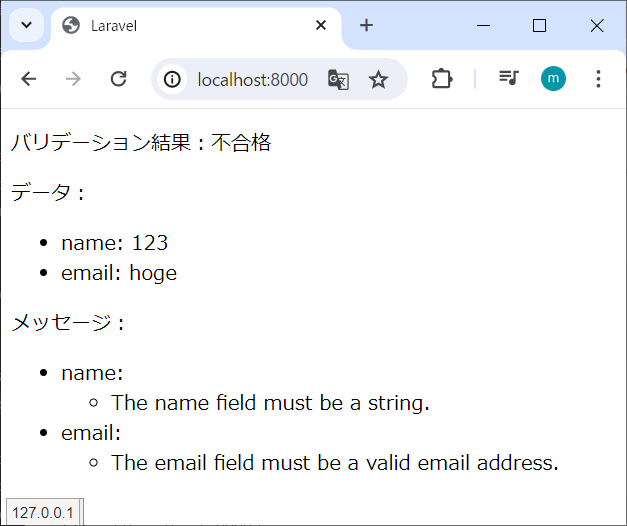
Task: View site information icon in address bar
Action: (x=173, y=80)
